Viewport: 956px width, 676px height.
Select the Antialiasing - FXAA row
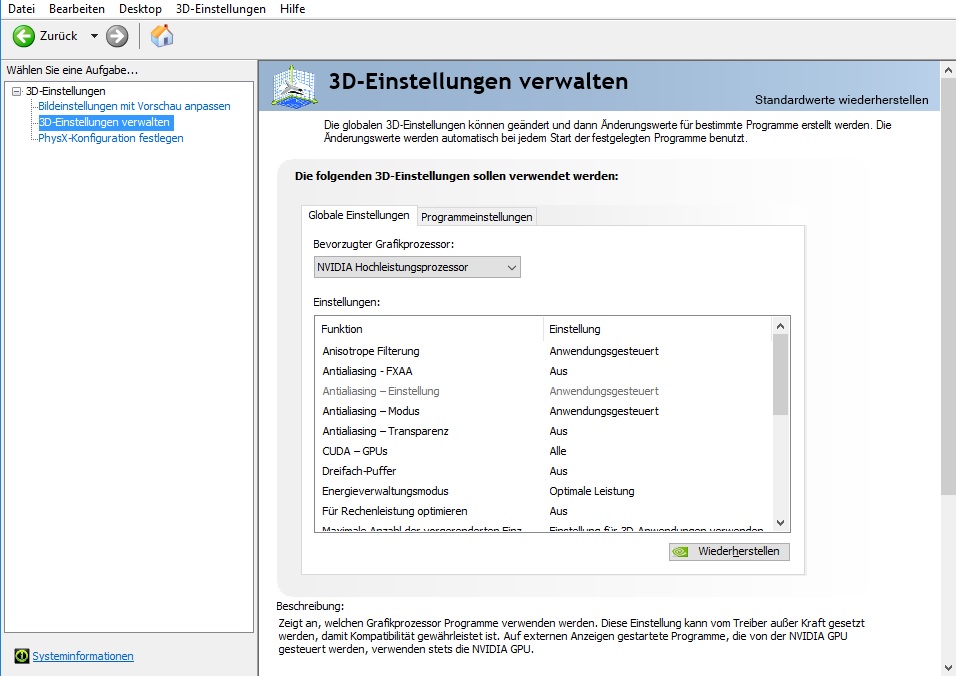[x=543, y=371]
